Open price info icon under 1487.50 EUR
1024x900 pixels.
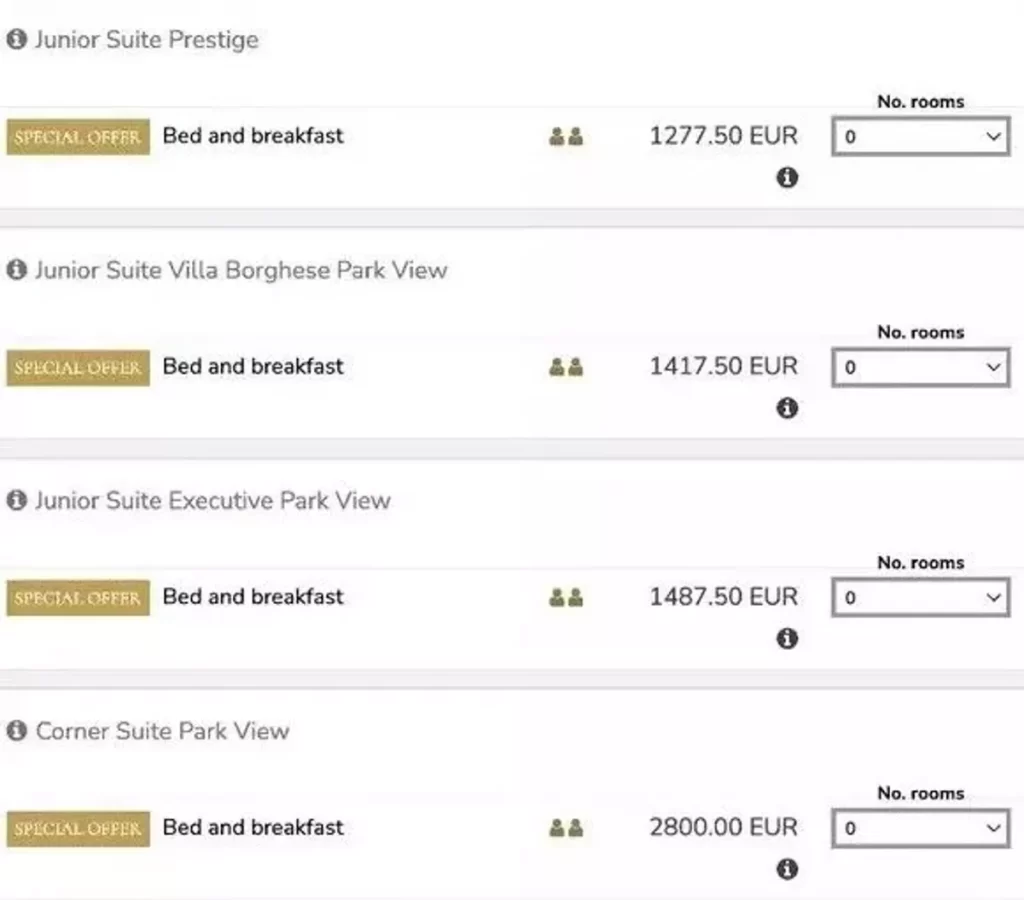[x=787, y=638]
